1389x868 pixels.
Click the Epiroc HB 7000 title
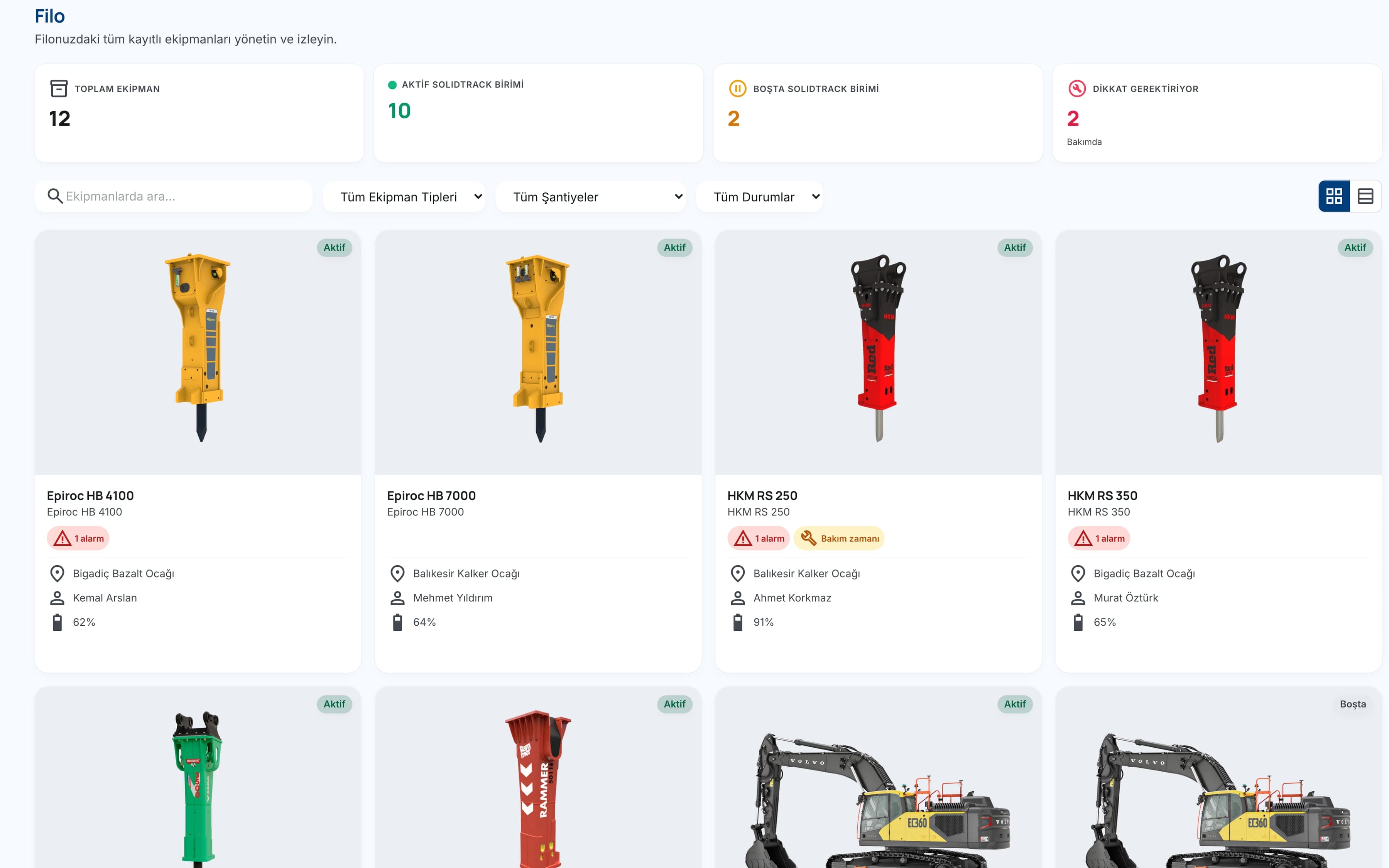click(431, 495)
